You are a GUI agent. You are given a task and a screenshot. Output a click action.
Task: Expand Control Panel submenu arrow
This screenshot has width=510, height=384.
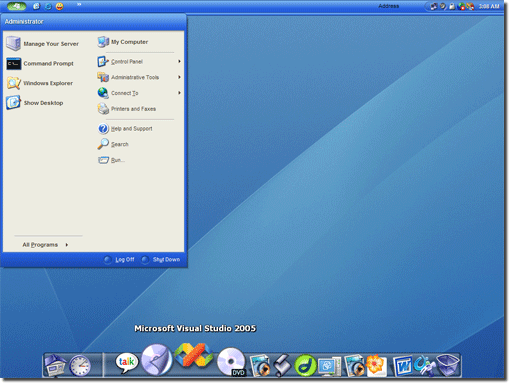[179, 61]
